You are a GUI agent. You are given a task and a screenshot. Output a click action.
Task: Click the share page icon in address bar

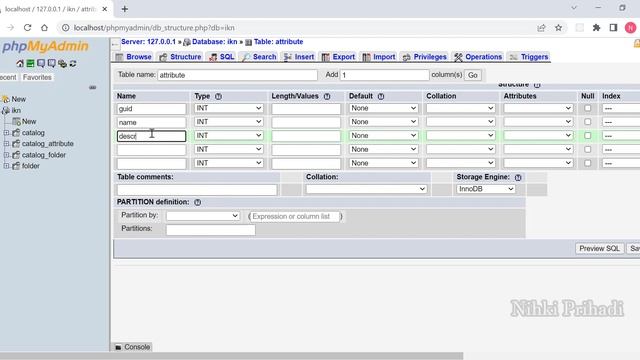pos(541,28)
